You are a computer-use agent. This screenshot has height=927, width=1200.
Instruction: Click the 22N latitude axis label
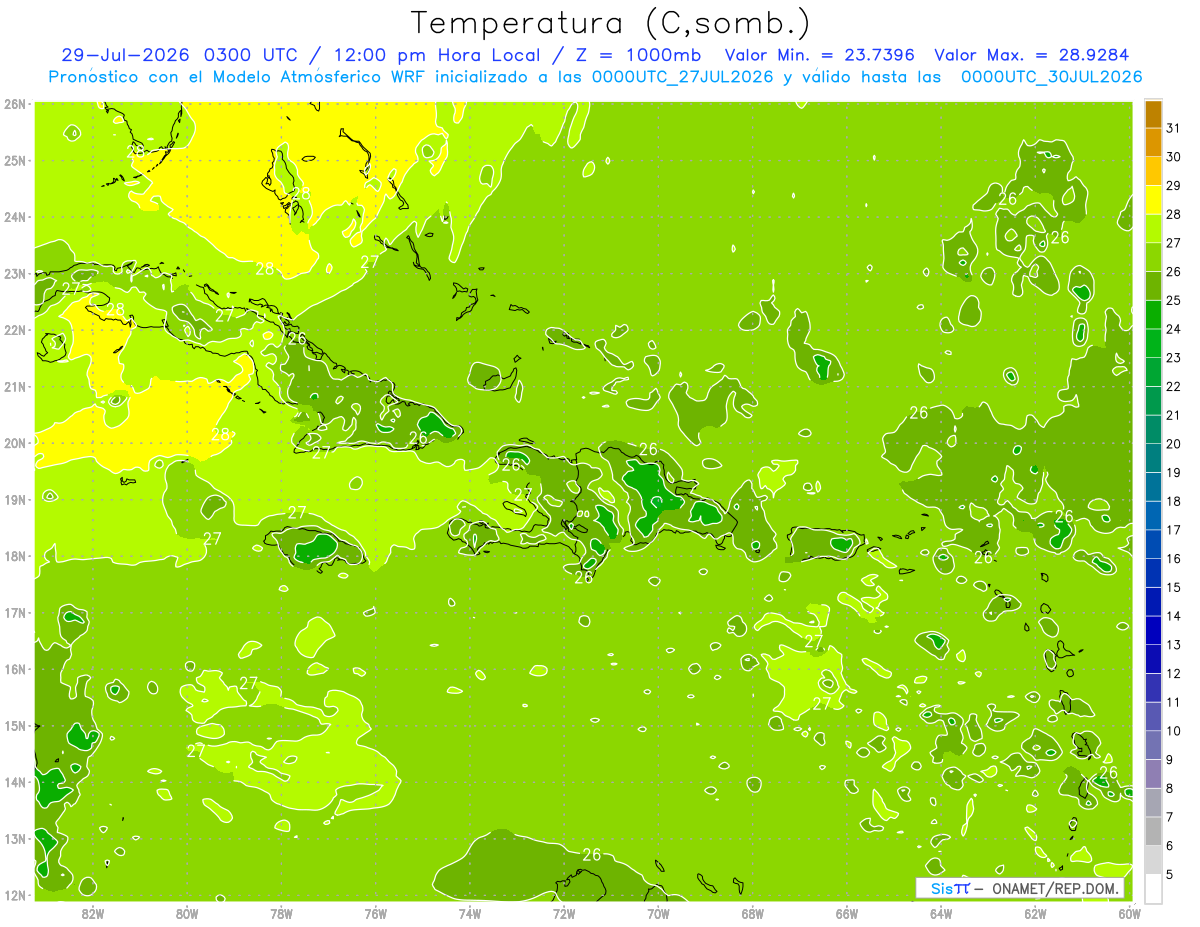14,330
